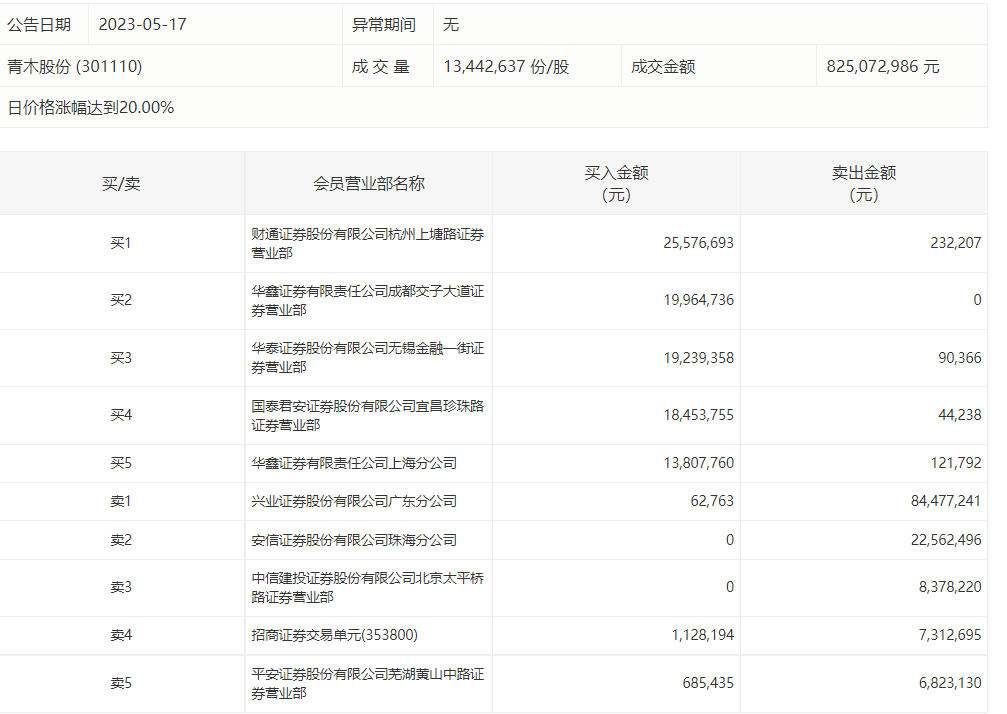
Task: Click sell amount 6,823,130
Action: [950, 683]
